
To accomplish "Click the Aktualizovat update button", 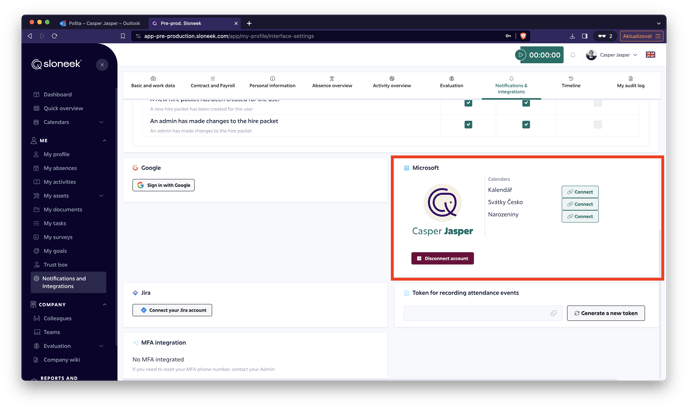I will (641, 36).
